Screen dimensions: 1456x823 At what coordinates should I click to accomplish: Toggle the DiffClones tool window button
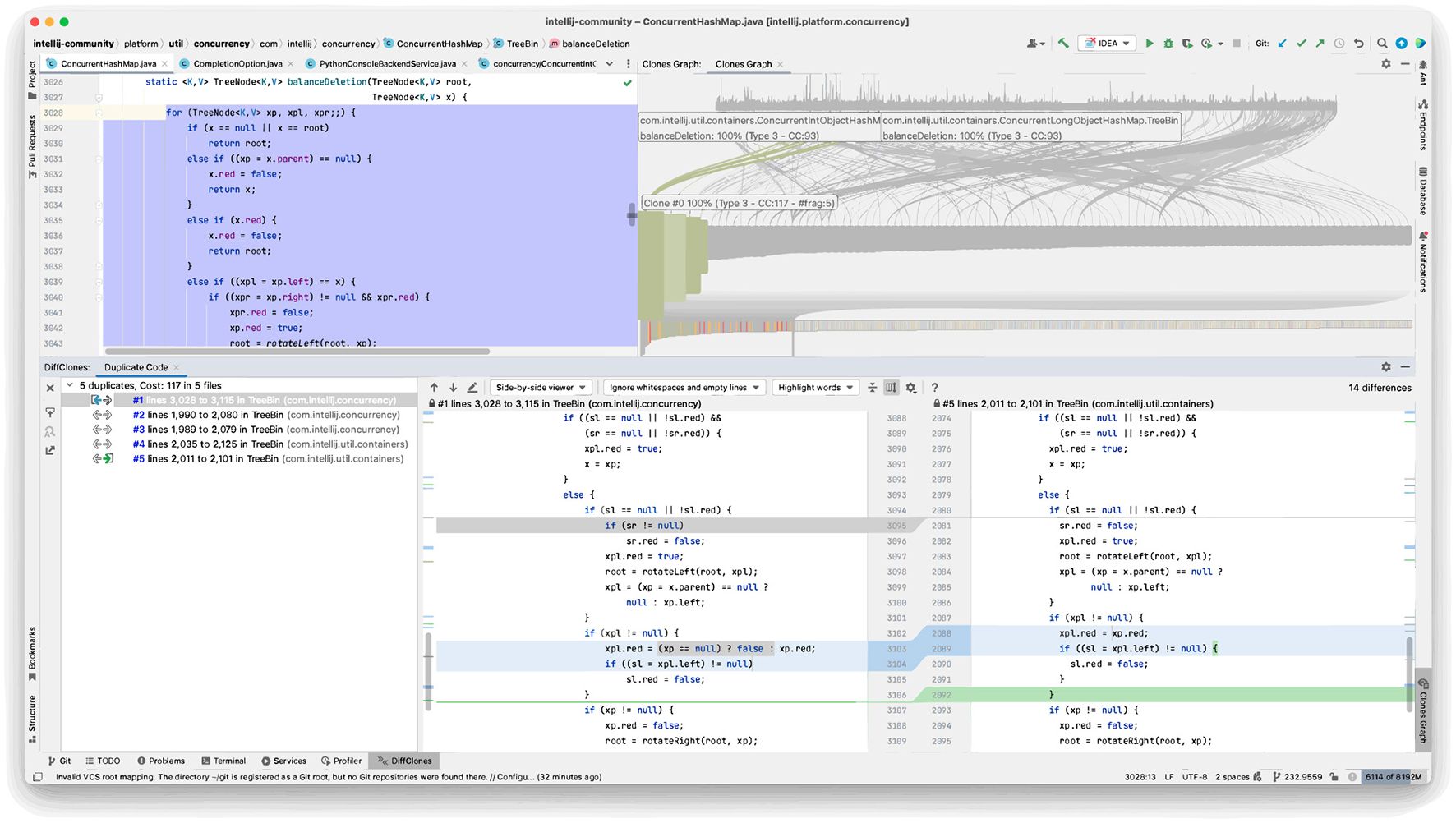(404, 761)
